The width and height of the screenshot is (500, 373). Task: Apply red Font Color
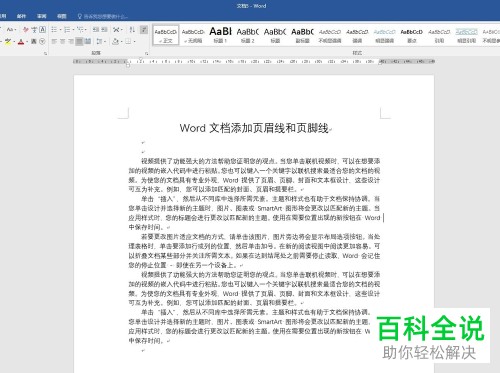(21, 42)
